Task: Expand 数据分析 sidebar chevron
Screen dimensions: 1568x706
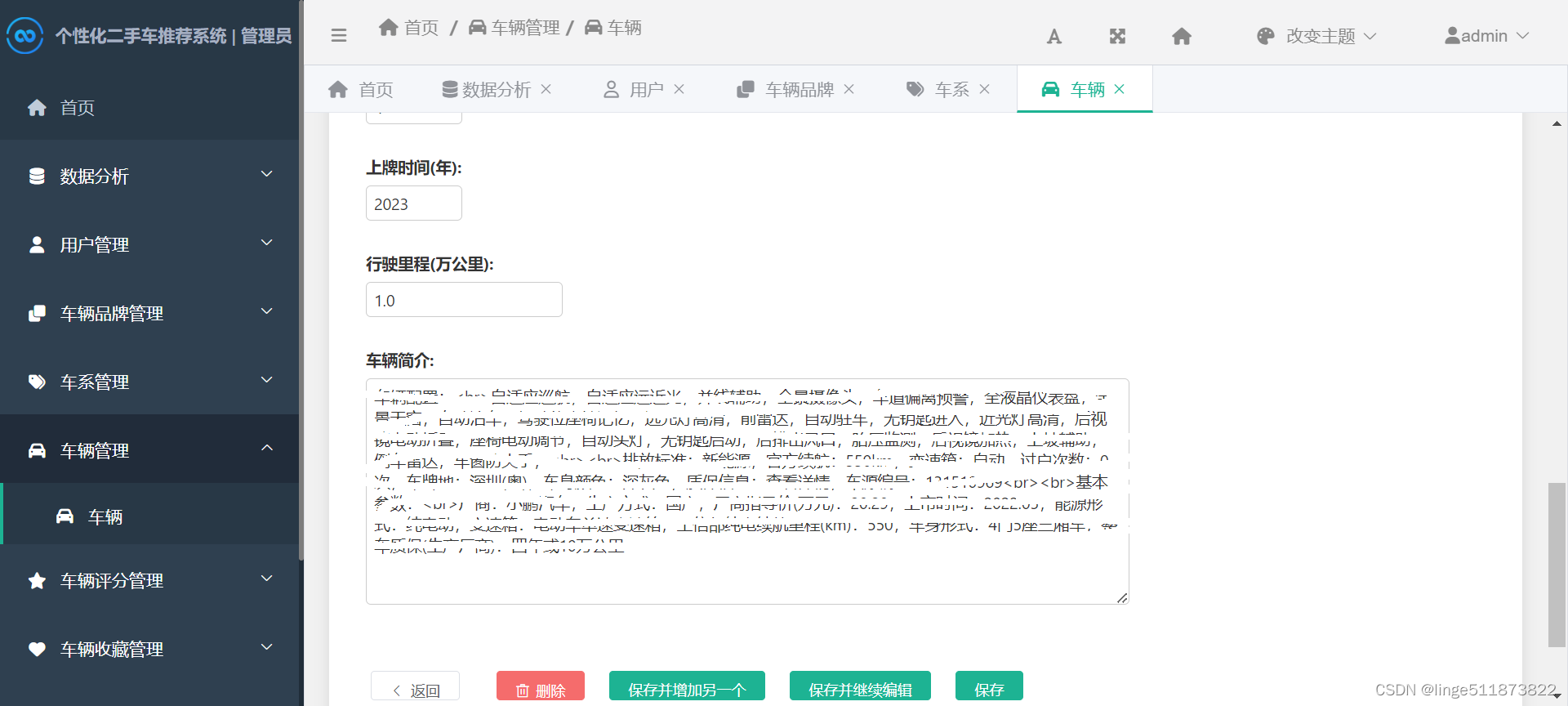Action: (266, 174)
